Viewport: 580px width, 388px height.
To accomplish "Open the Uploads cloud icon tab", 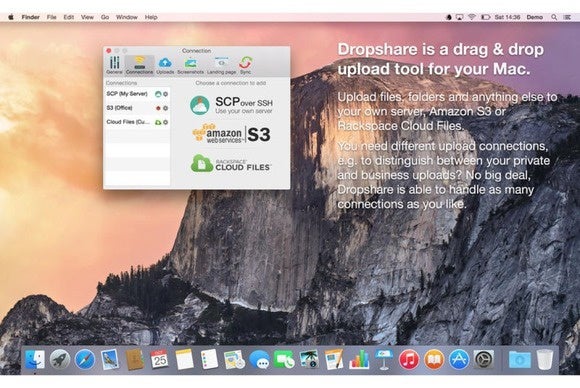I will 165,65.
